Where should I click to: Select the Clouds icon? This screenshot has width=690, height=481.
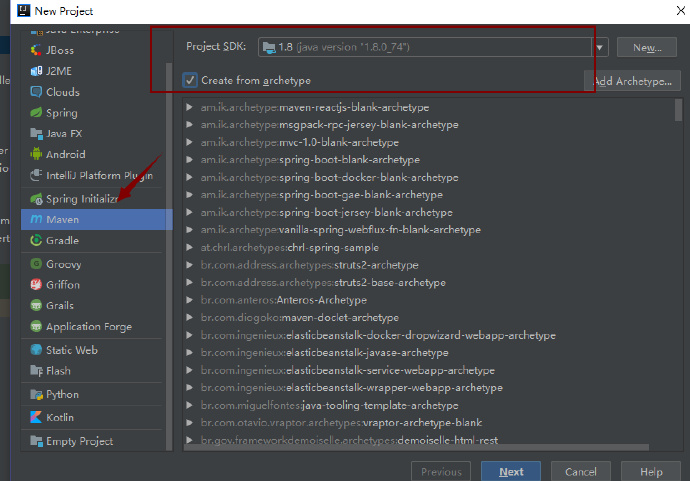[36, 92]
